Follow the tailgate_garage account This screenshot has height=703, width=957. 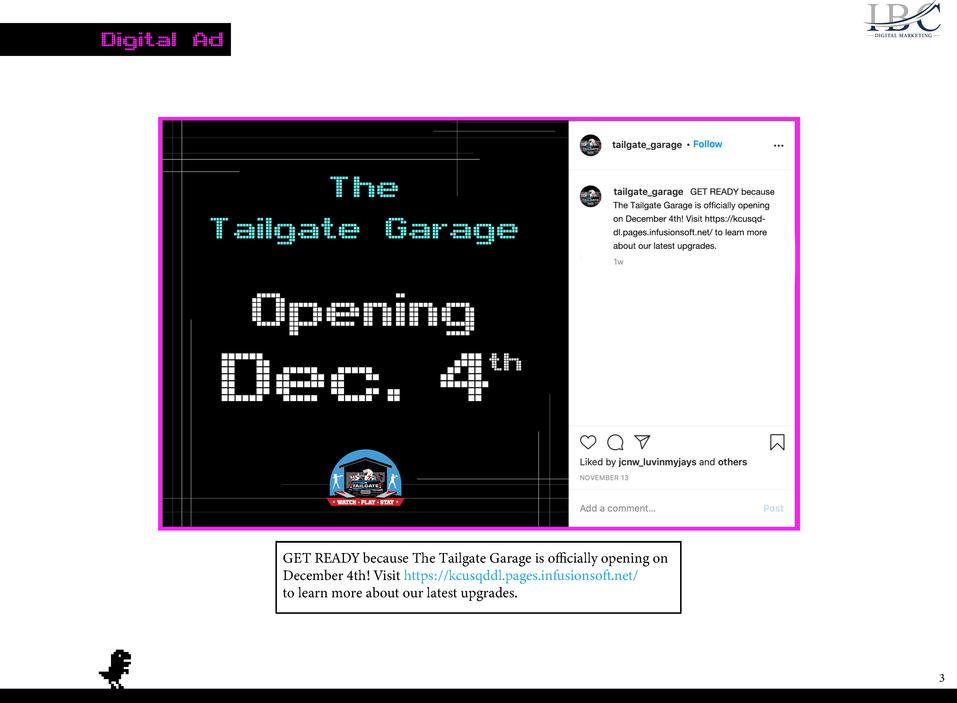pyautogui.click(x=707, y=144)
